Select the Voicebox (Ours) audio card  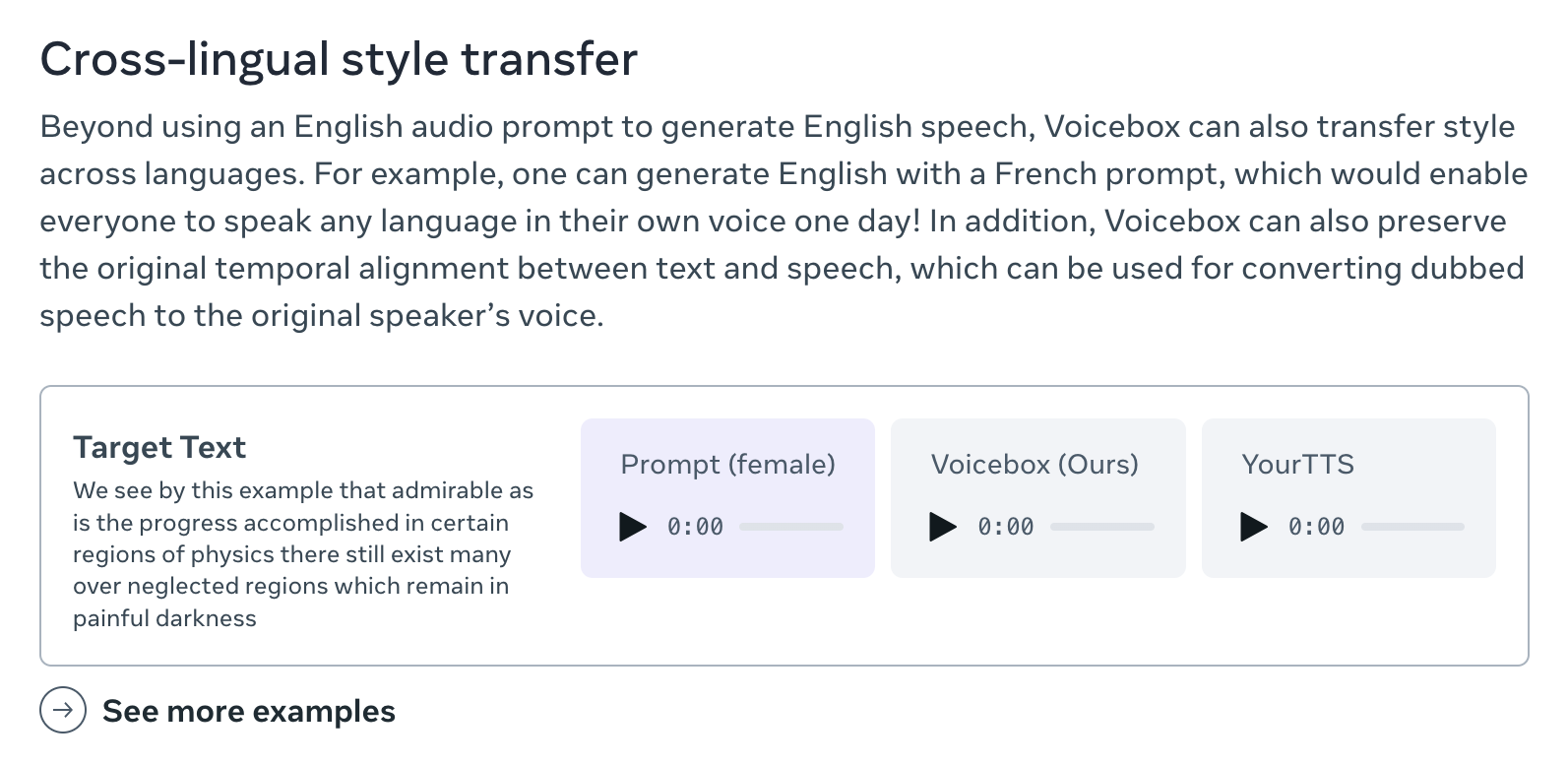tap(1037, 497)
